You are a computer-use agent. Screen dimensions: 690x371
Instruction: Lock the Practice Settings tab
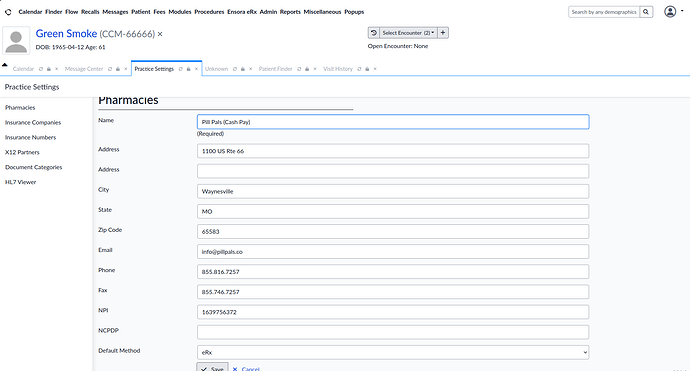coord(188,69)
